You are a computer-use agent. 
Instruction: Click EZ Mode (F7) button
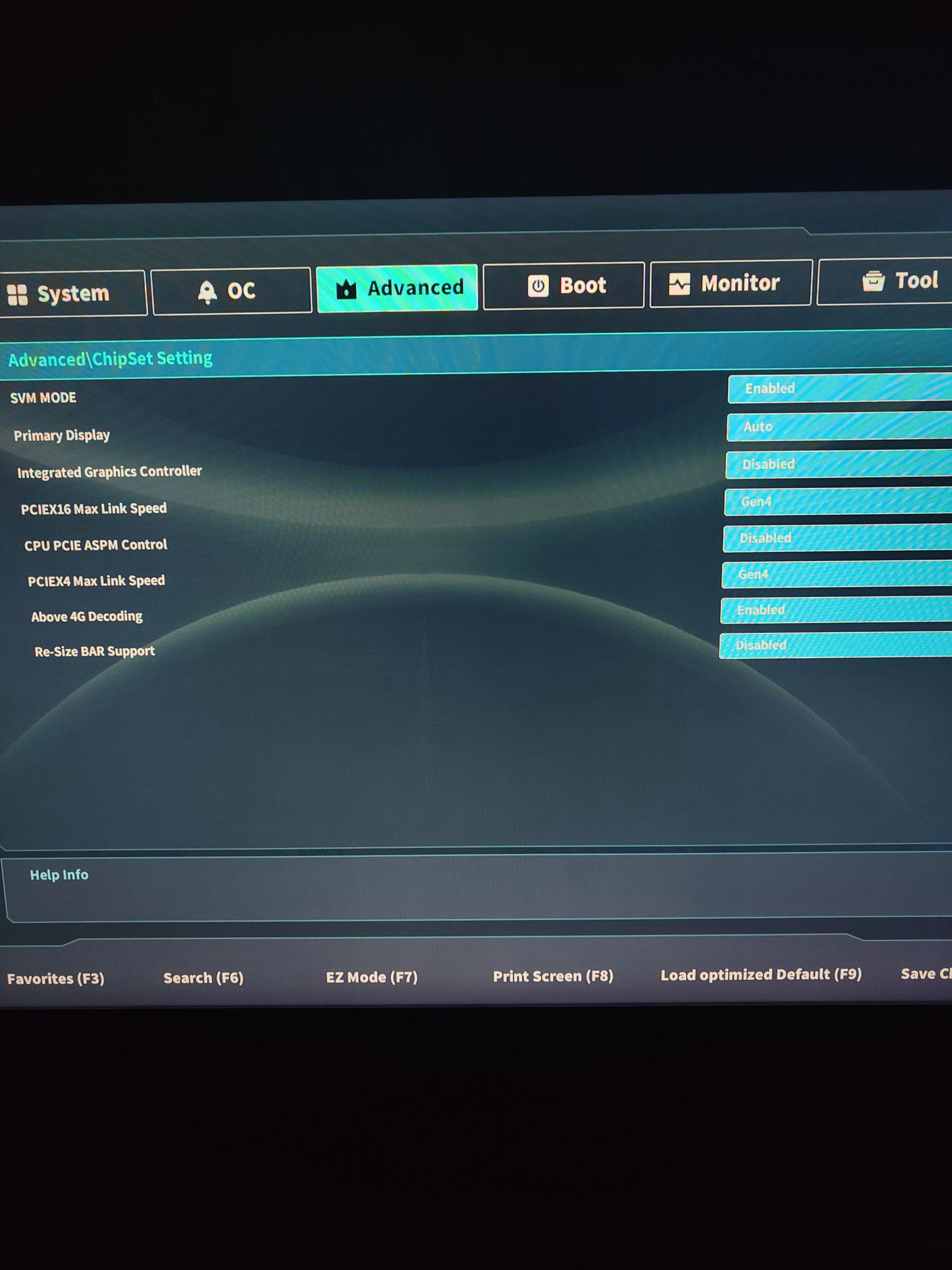coord(371,977)
